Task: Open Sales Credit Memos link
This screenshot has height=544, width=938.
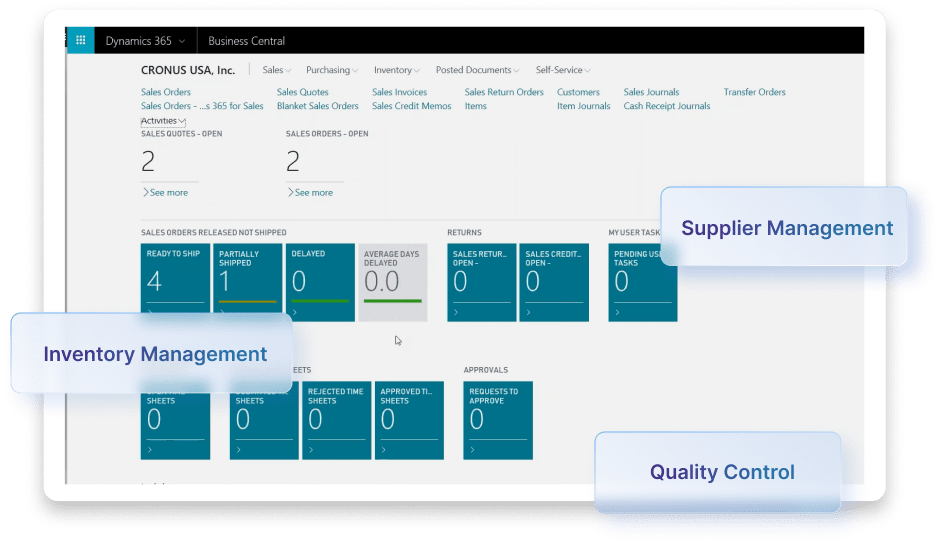Action: tap(412, 106)
